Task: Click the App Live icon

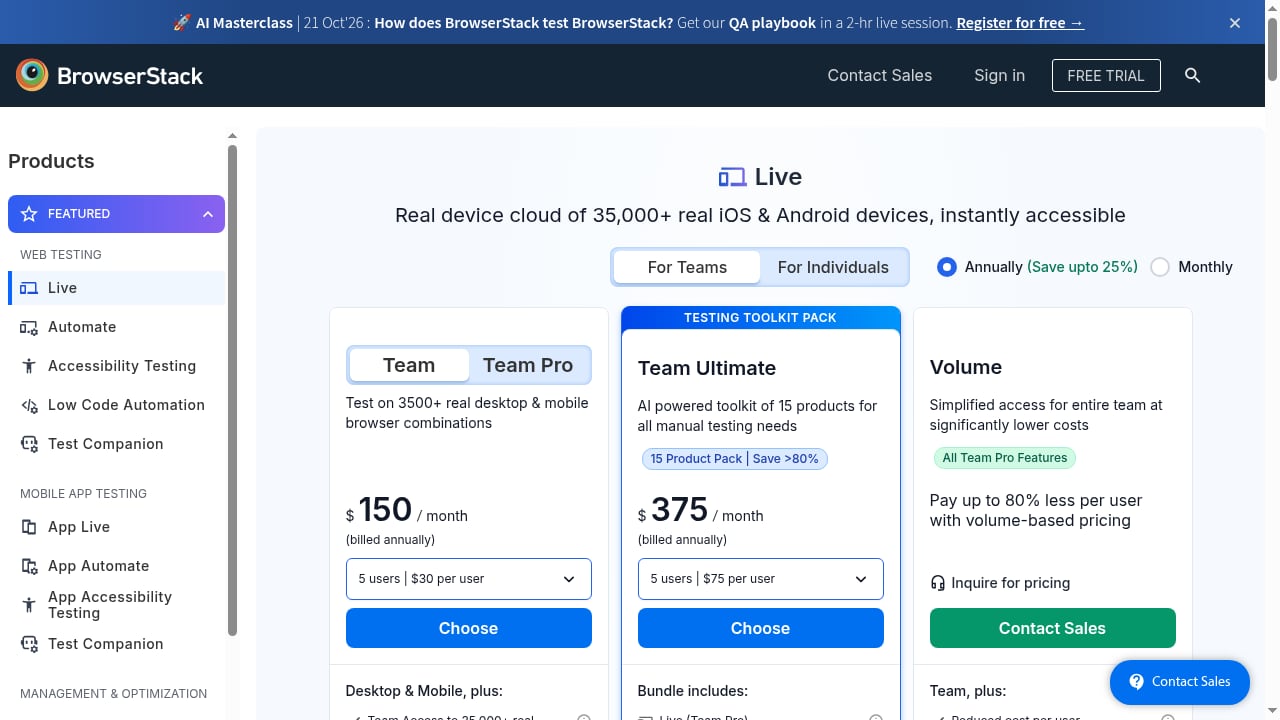Action: pyautogui.click(x=29, y=527)
